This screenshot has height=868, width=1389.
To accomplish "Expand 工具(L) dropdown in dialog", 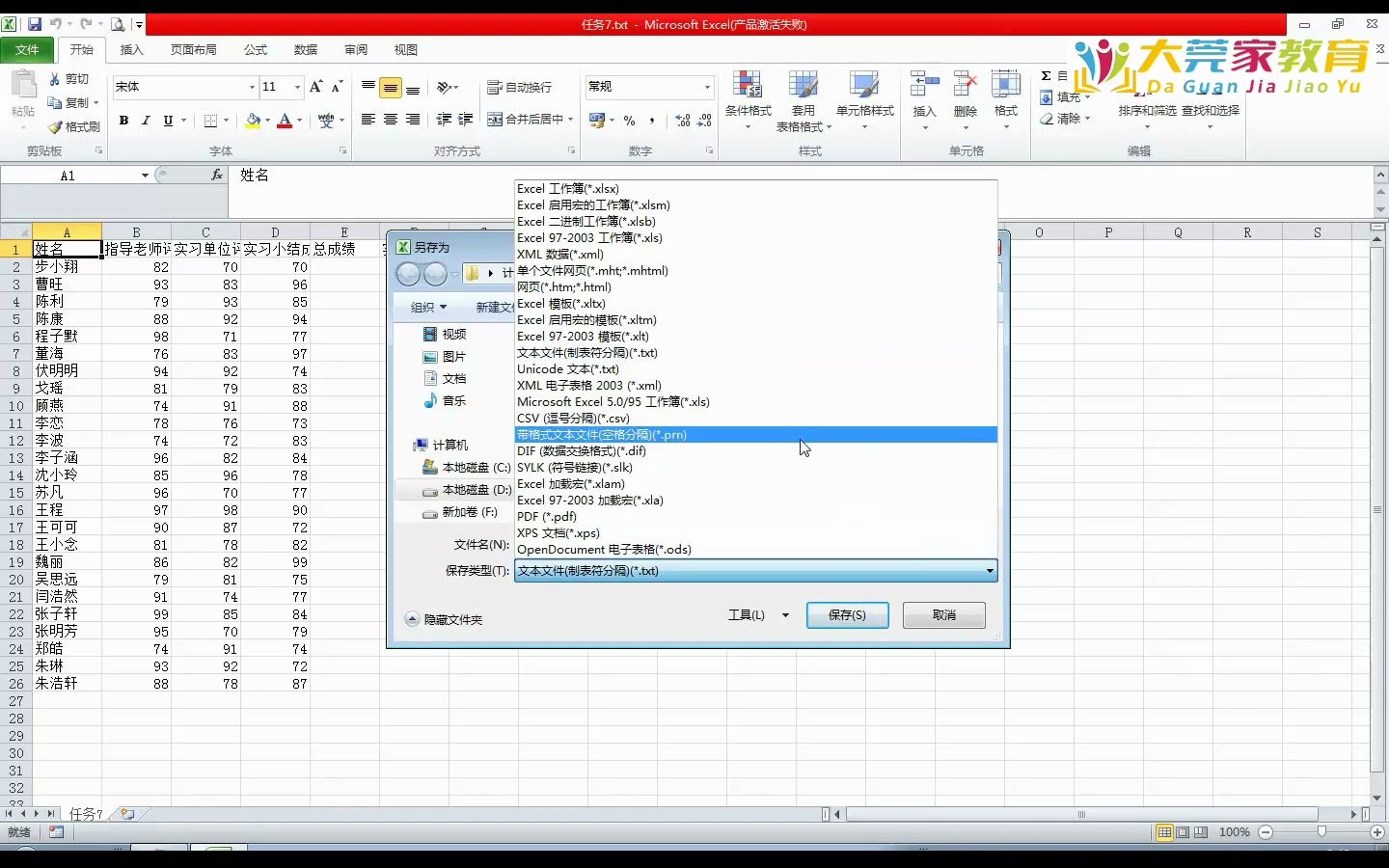I will click(759, 615).
